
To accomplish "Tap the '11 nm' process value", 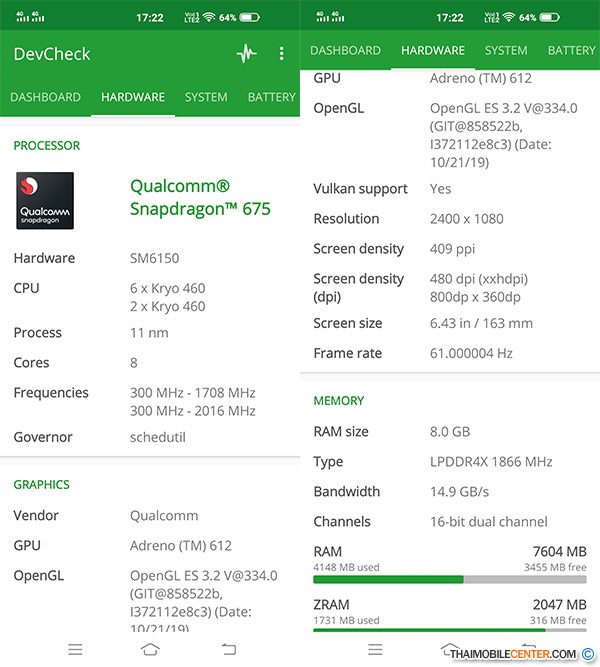I will tap(149, 333).
